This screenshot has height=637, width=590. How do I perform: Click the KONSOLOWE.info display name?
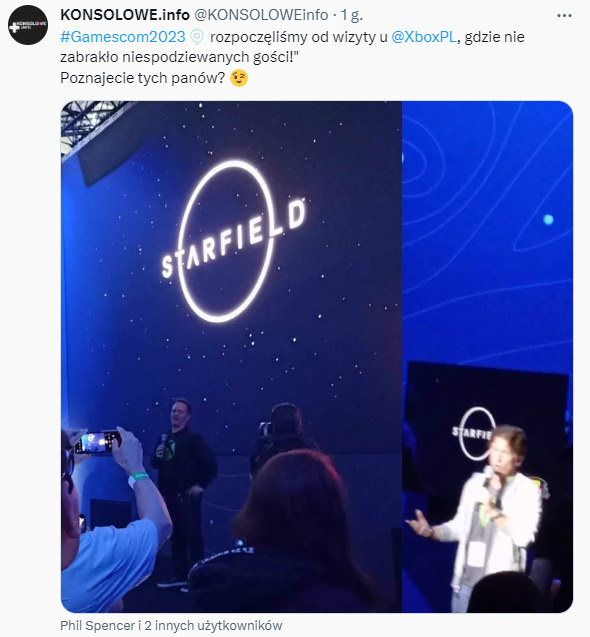pyautogui.click(x=125, y=15)
